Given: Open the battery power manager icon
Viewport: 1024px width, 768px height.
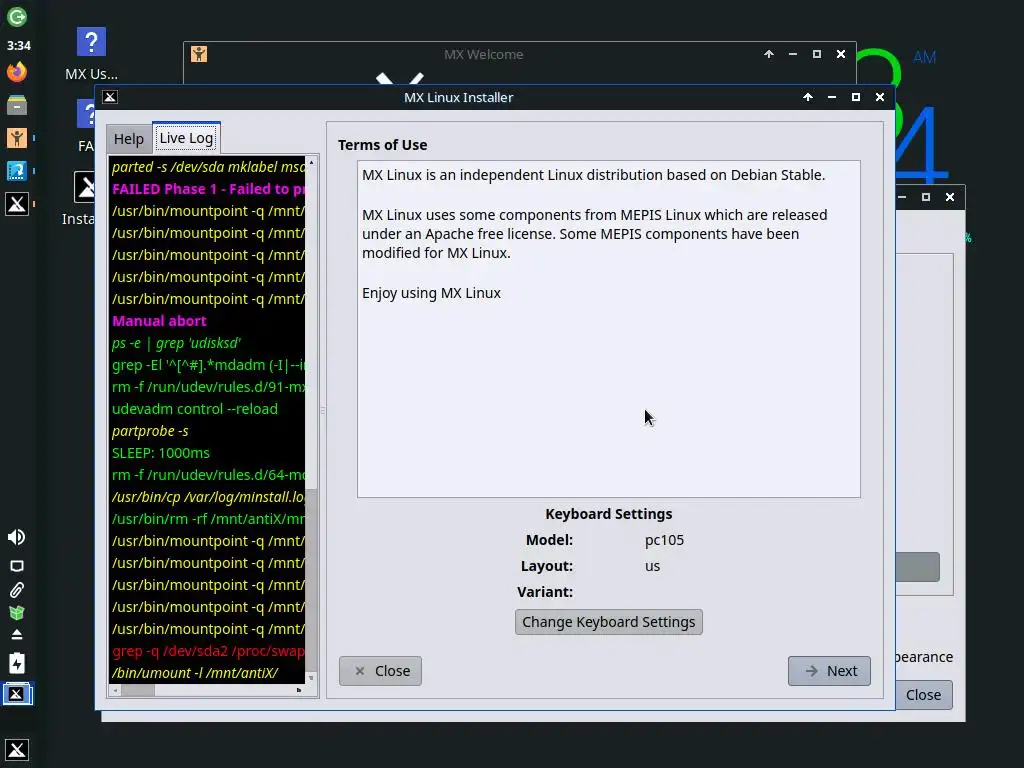Looking at the screenshot, I should click(x=17, y=663).
